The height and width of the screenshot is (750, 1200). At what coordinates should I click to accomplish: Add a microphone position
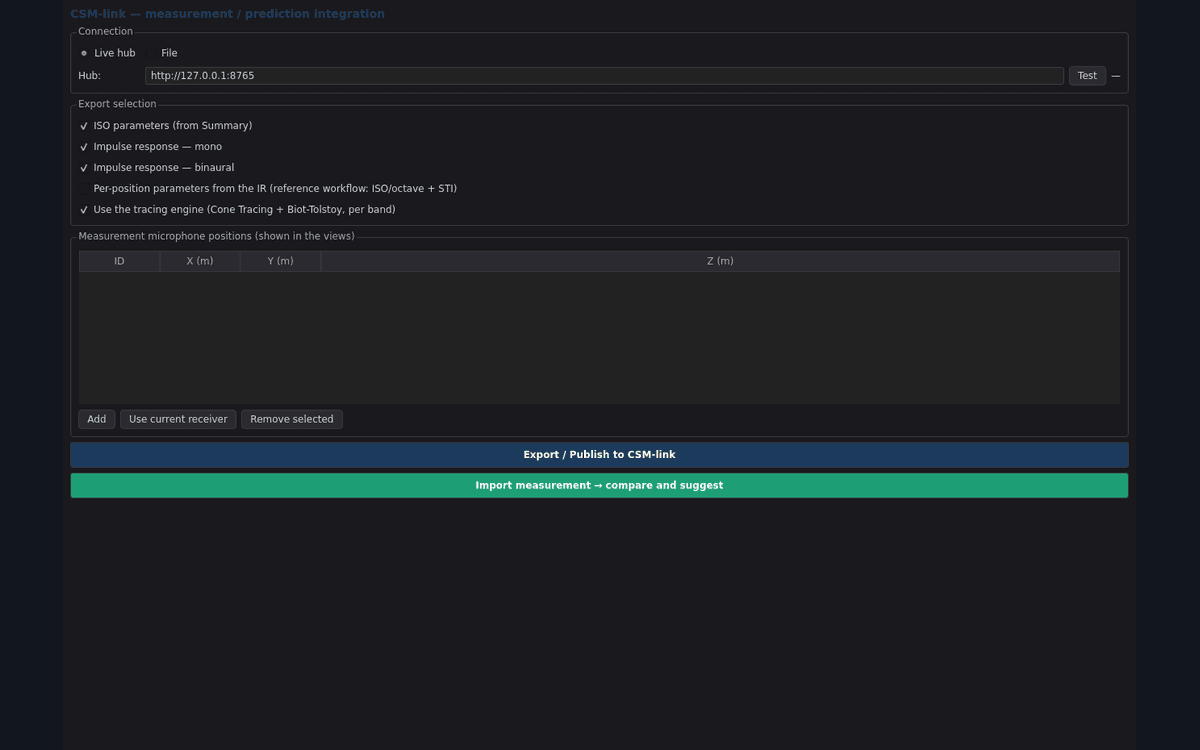97,420
